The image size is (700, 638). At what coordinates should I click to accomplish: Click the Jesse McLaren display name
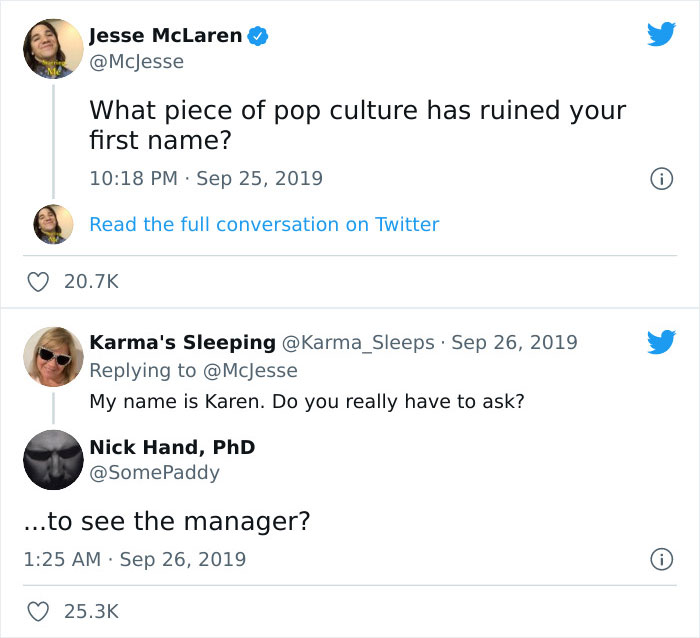point(165,36)
